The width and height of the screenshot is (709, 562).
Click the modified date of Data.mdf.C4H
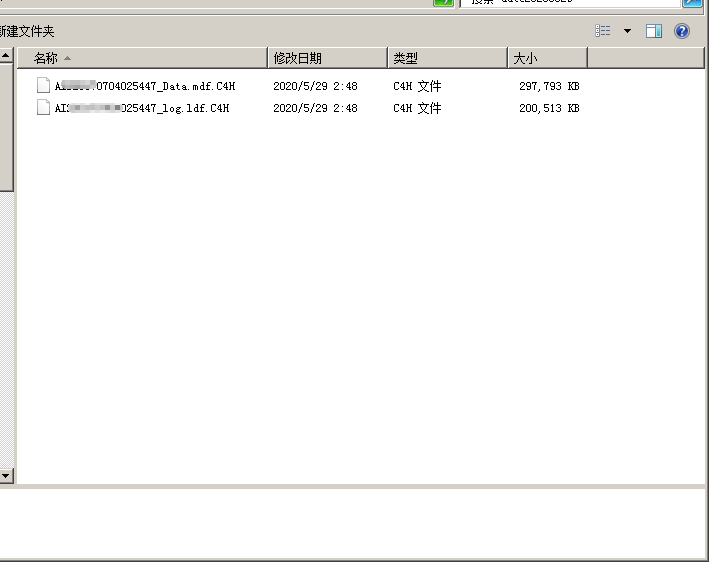point(315,86)
